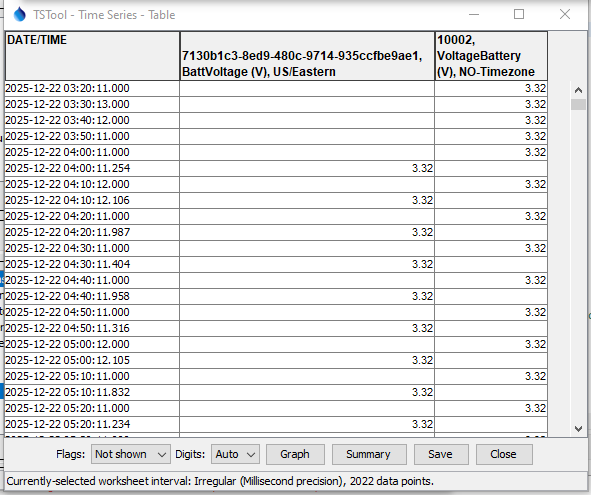Maximize the Time Series Table window
This screenshot has height=495, width=591.
pos(519,14)
